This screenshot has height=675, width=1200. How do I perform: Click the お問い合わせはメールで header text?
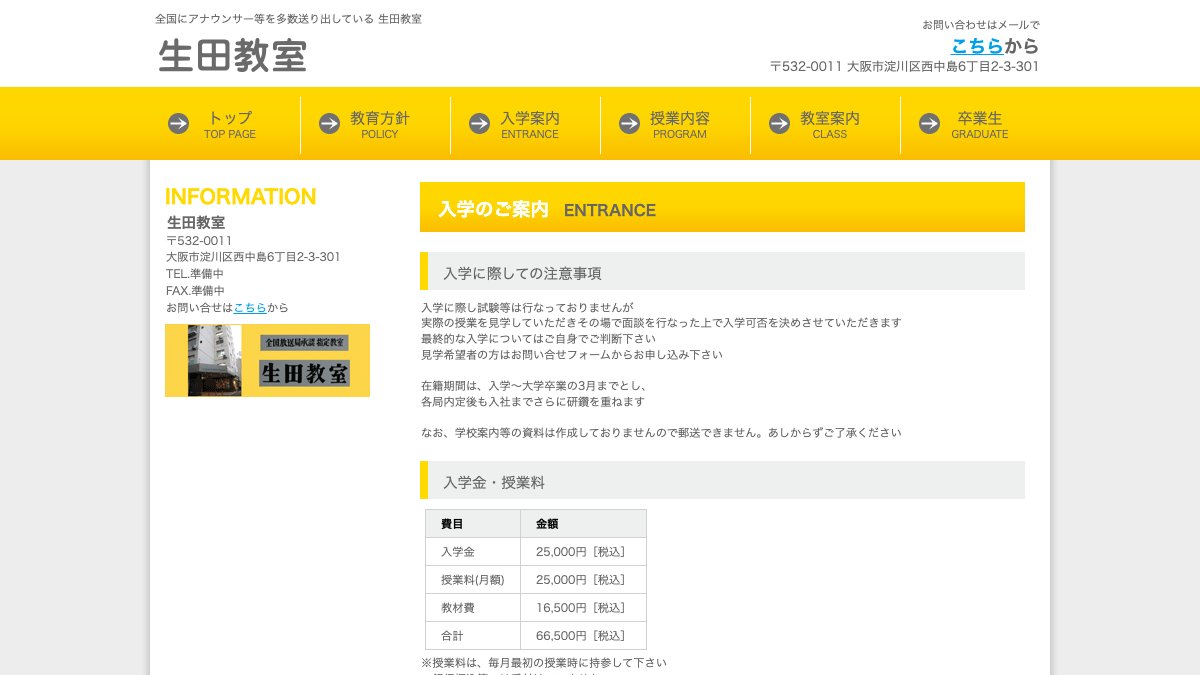point(981,25)
